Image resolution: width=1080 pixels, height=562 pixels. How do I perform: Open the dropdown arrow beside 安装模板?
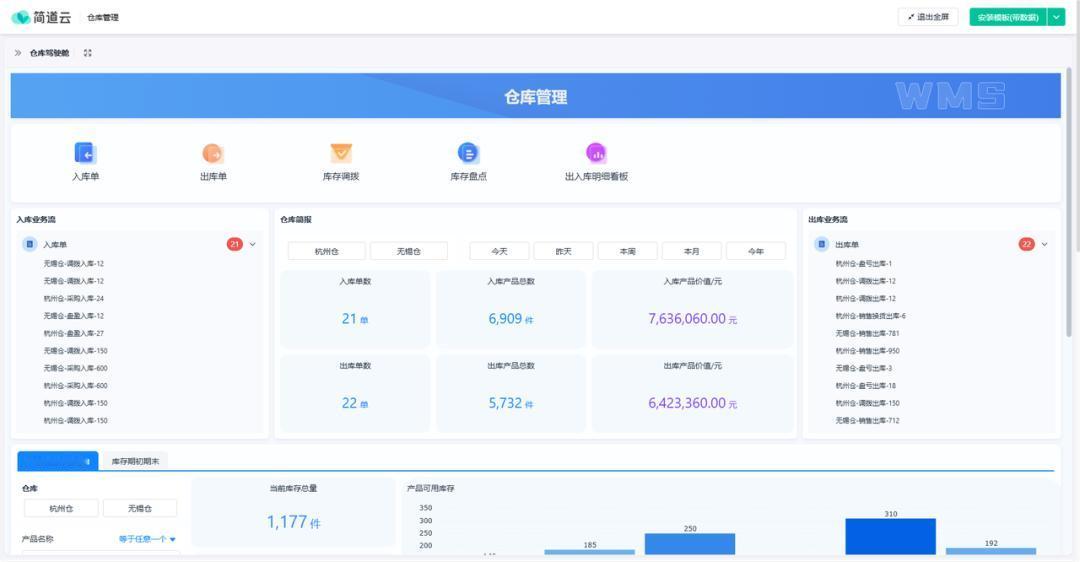pyautogui.click(x=1056, y=17)
